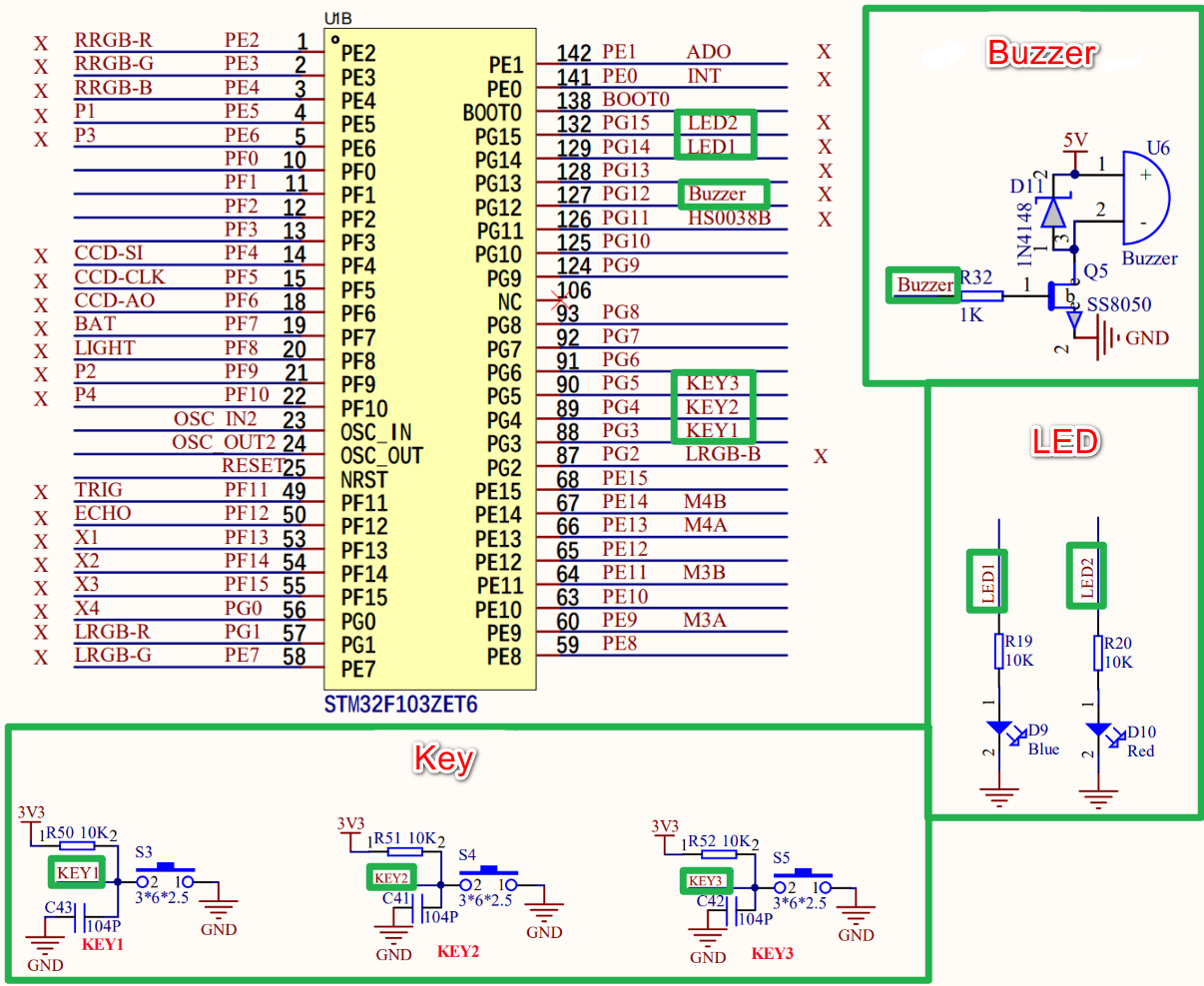Screen dimensions: 1204x986
Task: Click the R32 1K resistor symbol
Action: pyautogui.click(x=982, y=295)
